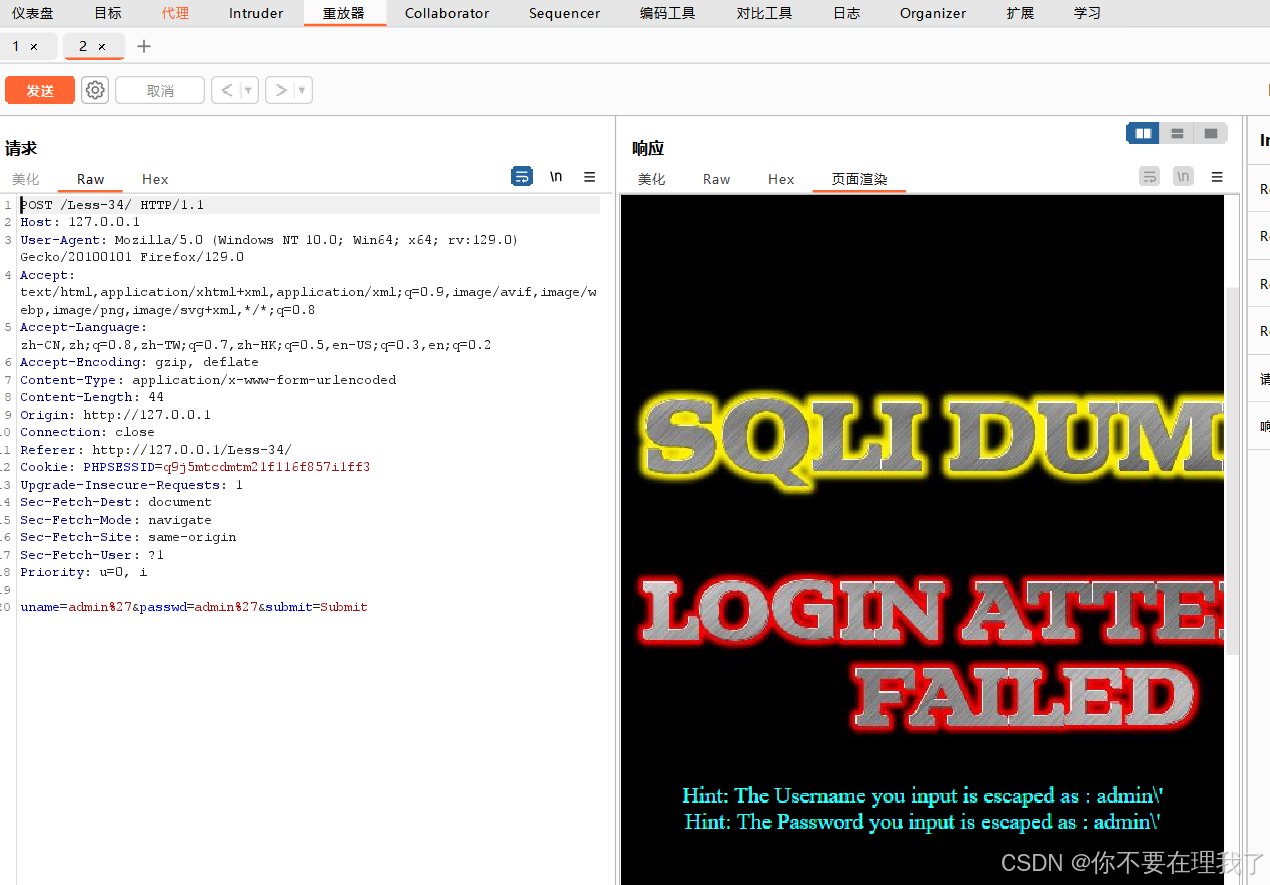Click the Content-Length: 44 header

[92, 397]
